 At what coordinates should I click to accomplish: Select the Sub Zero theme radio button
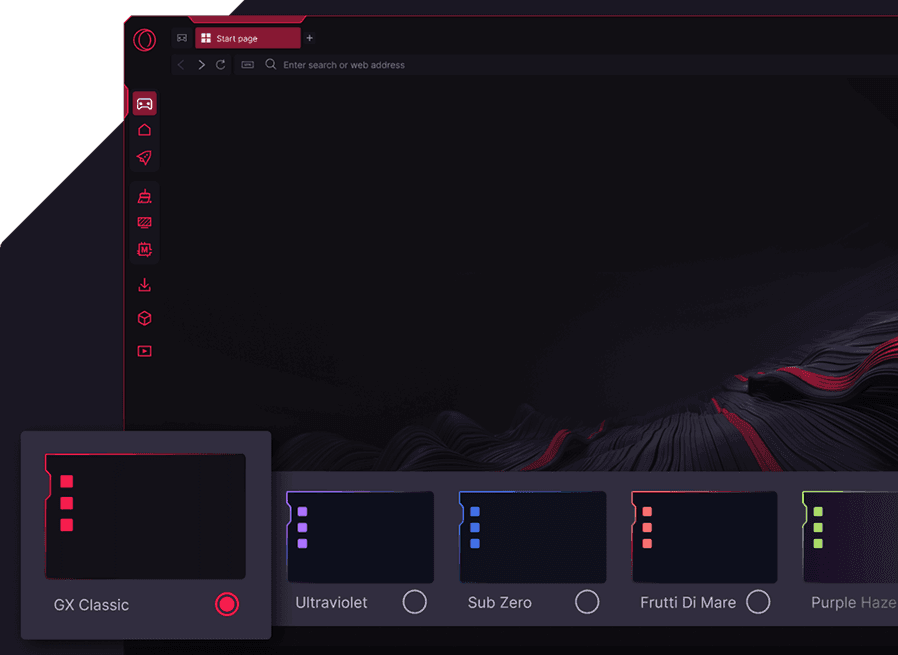pyautogui.click(x=586, y=602)
